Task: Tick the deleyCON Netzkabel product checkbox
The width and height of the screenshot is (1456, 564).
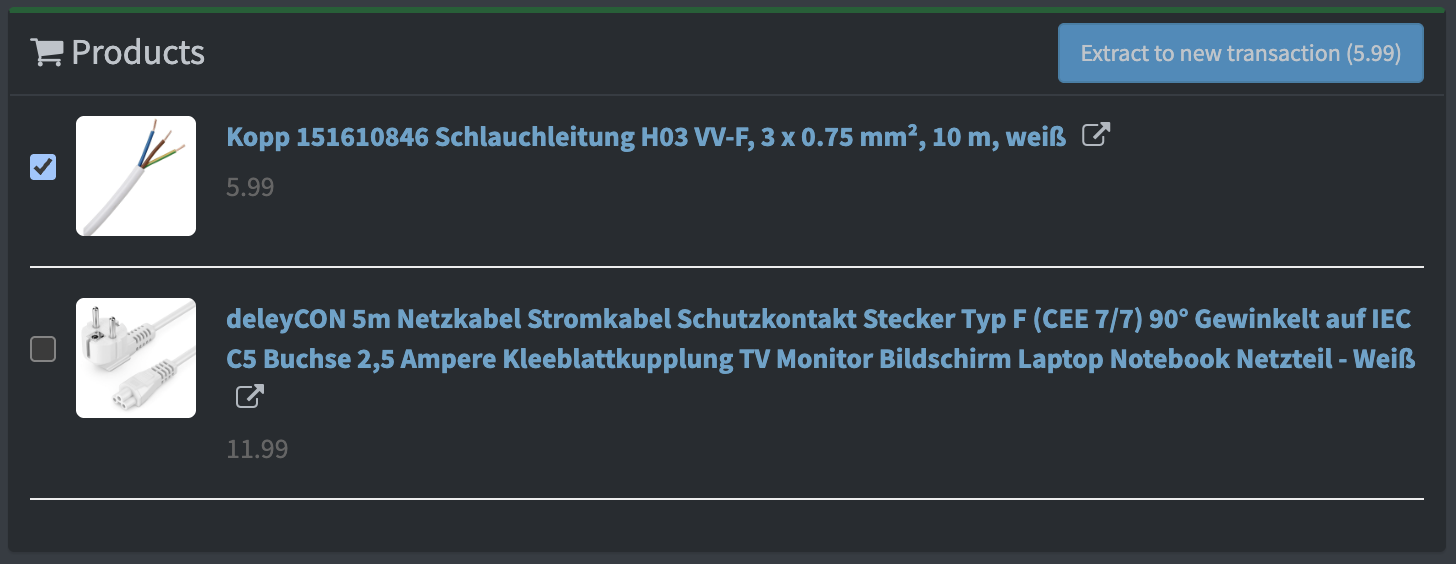Action: click(x=43, y=349)
